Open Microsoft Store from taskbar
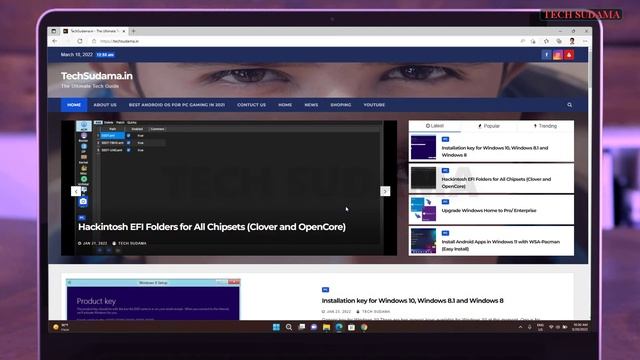This screenshot has height=360, width=640. 351,327
